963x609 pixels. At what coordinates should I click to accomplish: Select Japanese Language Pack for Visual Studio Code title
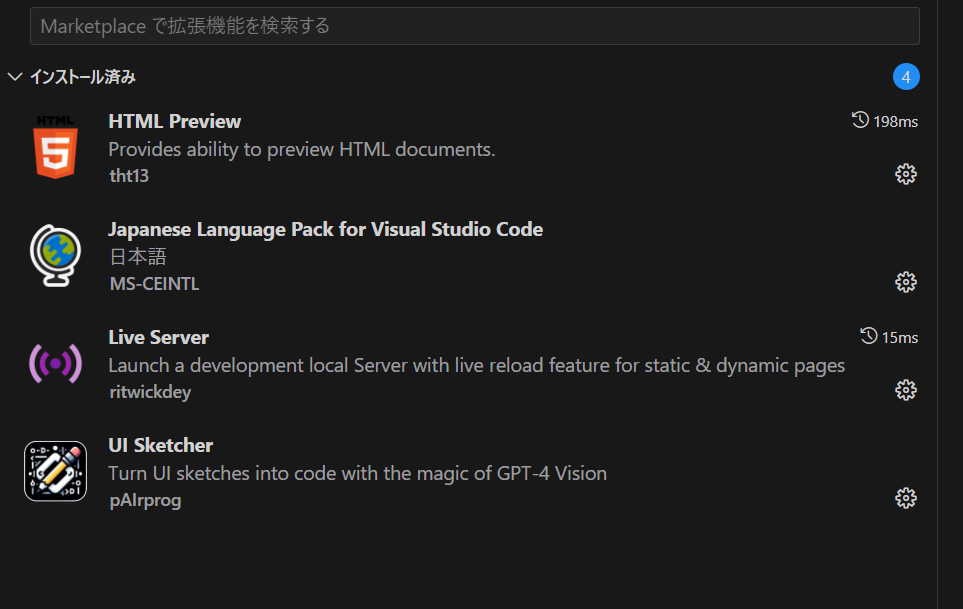coord(326,230)
